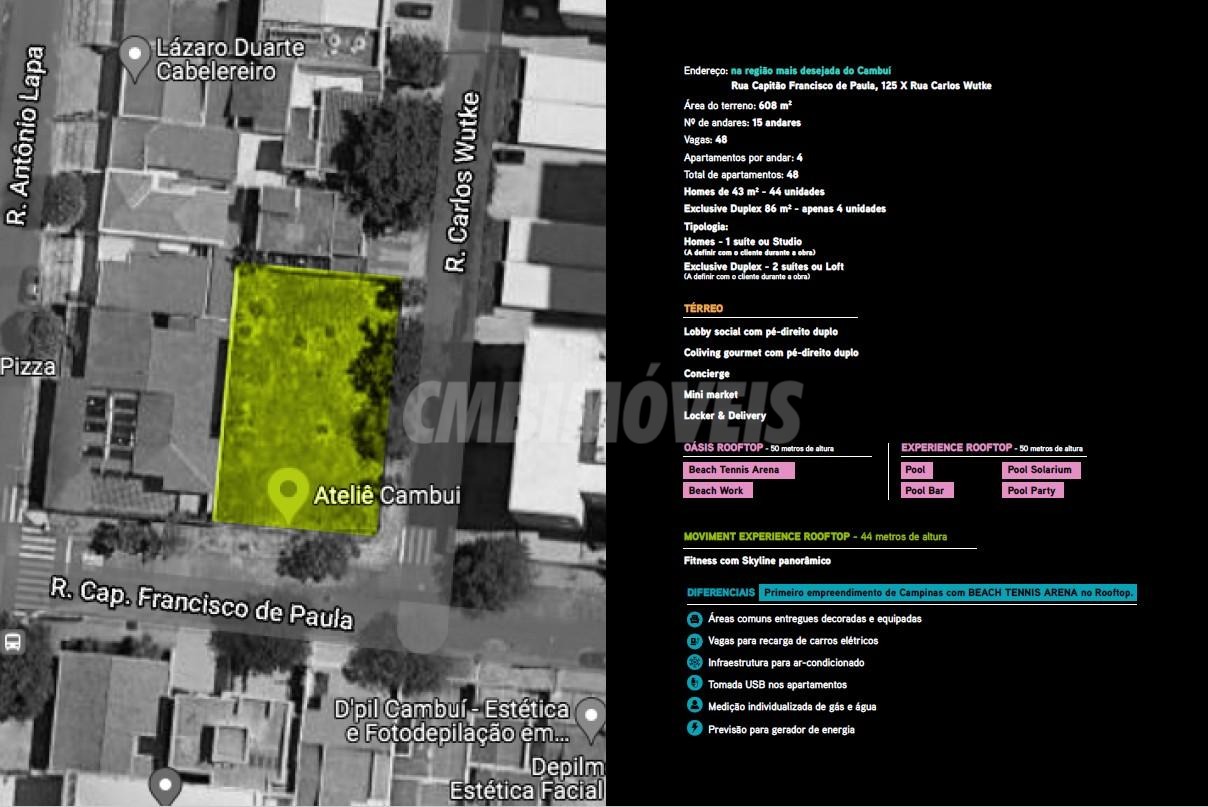The height and width of the screenshot is (807, 1208).
Task: Select the electric car charging icon
Action: [694, 641]
